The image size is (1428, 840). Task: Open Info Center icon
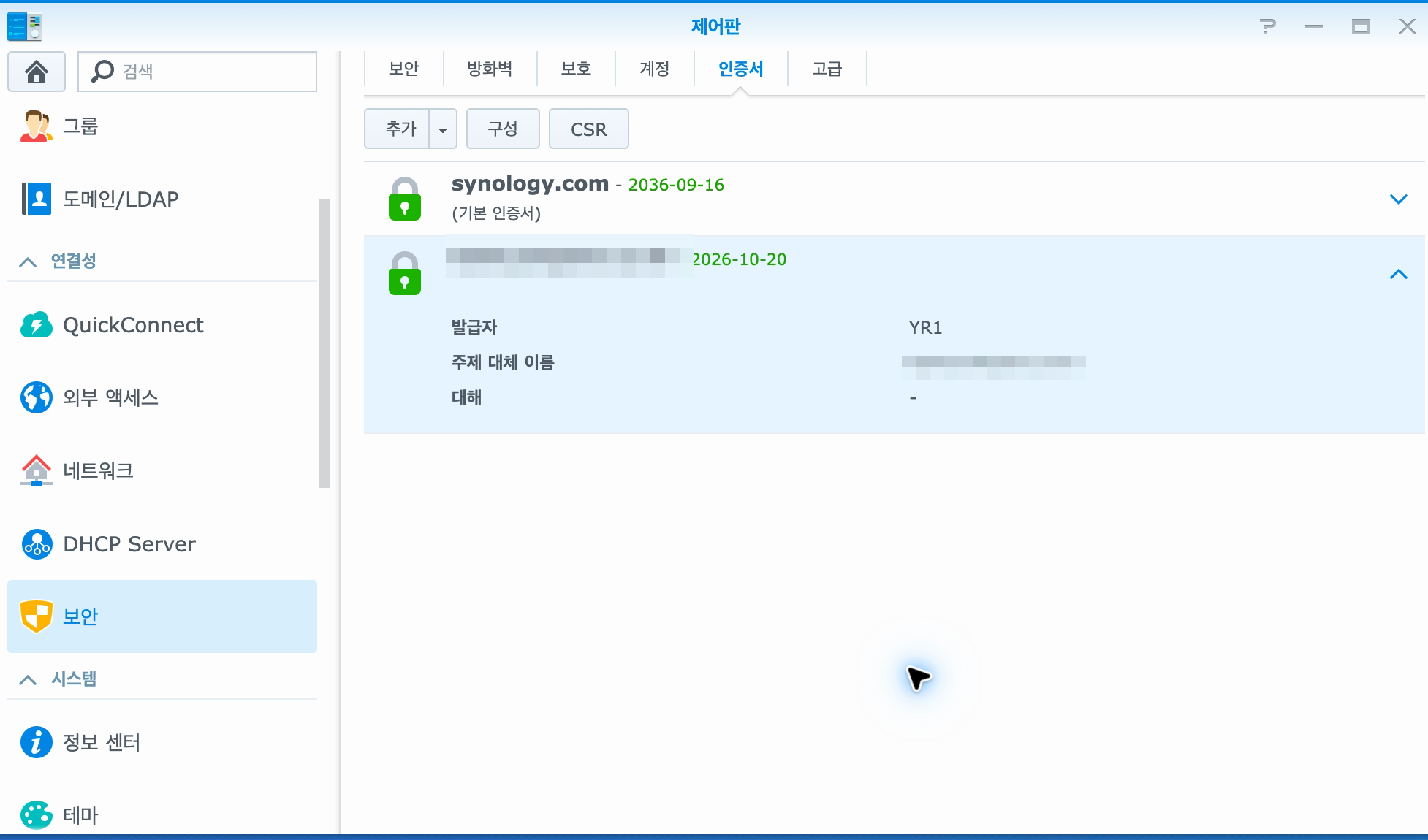(37, 742)
